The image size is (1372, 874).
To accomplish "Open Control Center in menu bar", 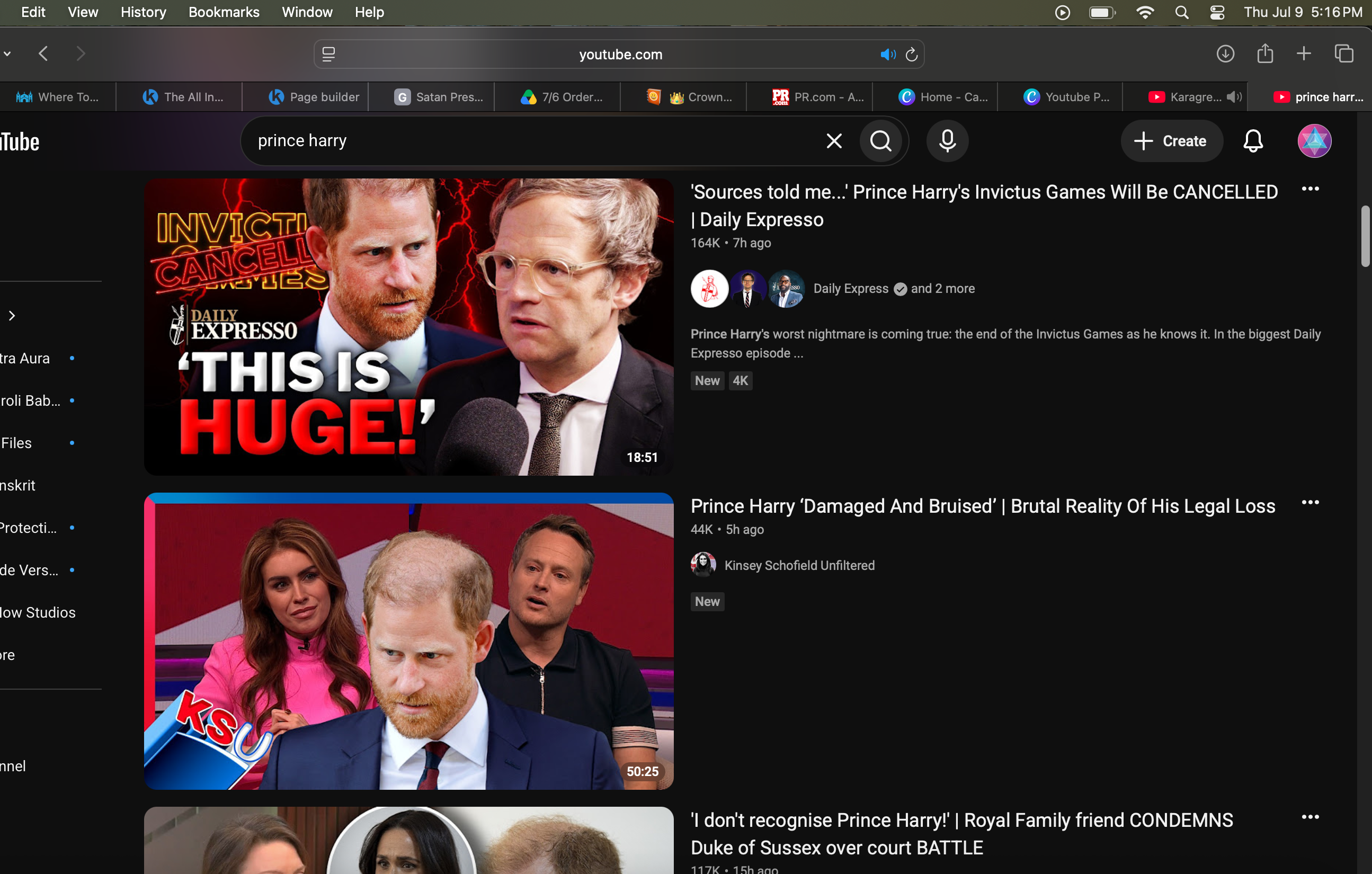I will (x=1217, y=13).
